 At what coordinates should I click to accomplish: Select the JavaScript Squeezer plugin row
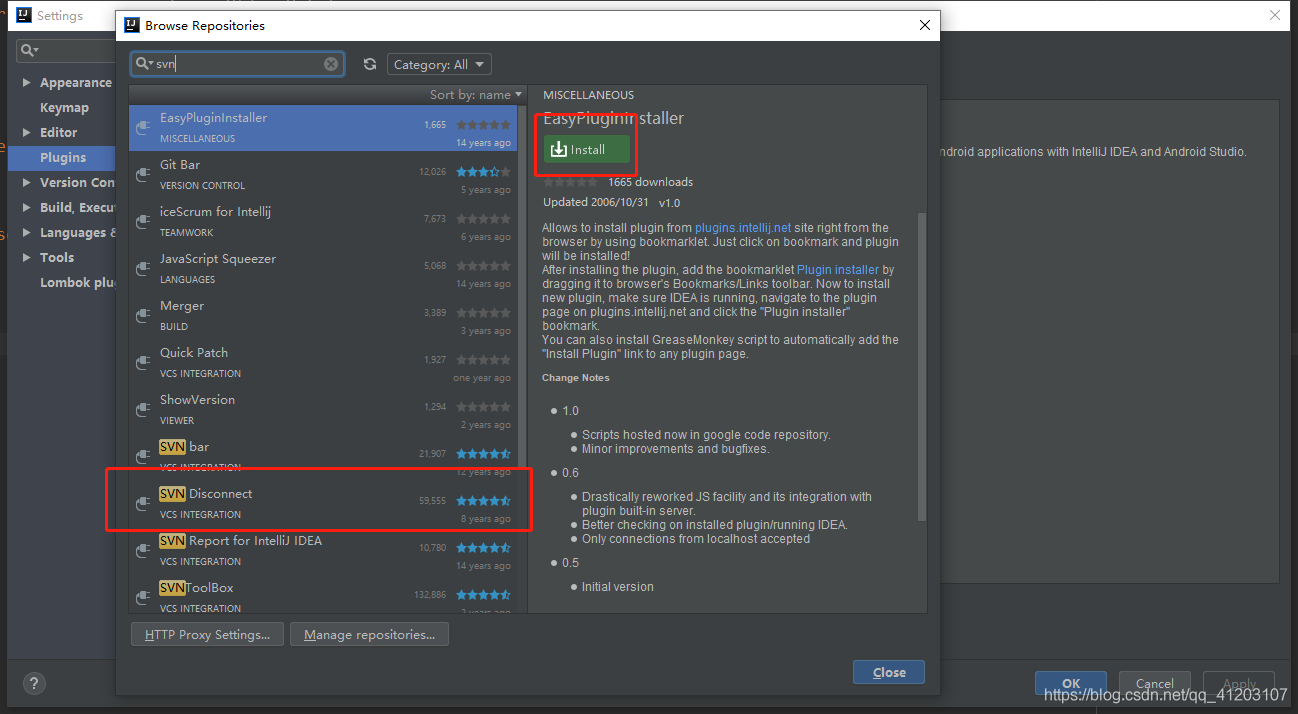(323, 268)
